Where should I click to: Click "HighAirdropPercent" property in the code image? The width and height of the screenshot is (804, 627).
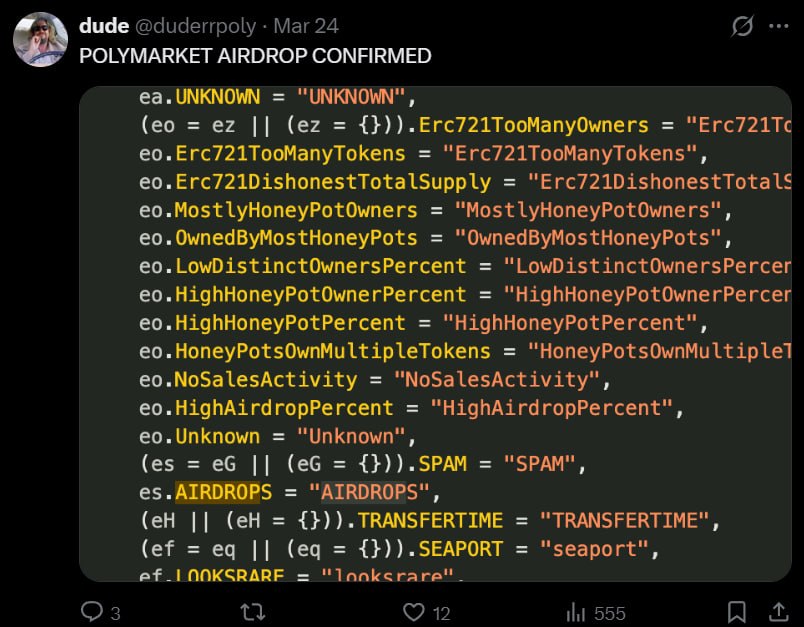[284, 408]
